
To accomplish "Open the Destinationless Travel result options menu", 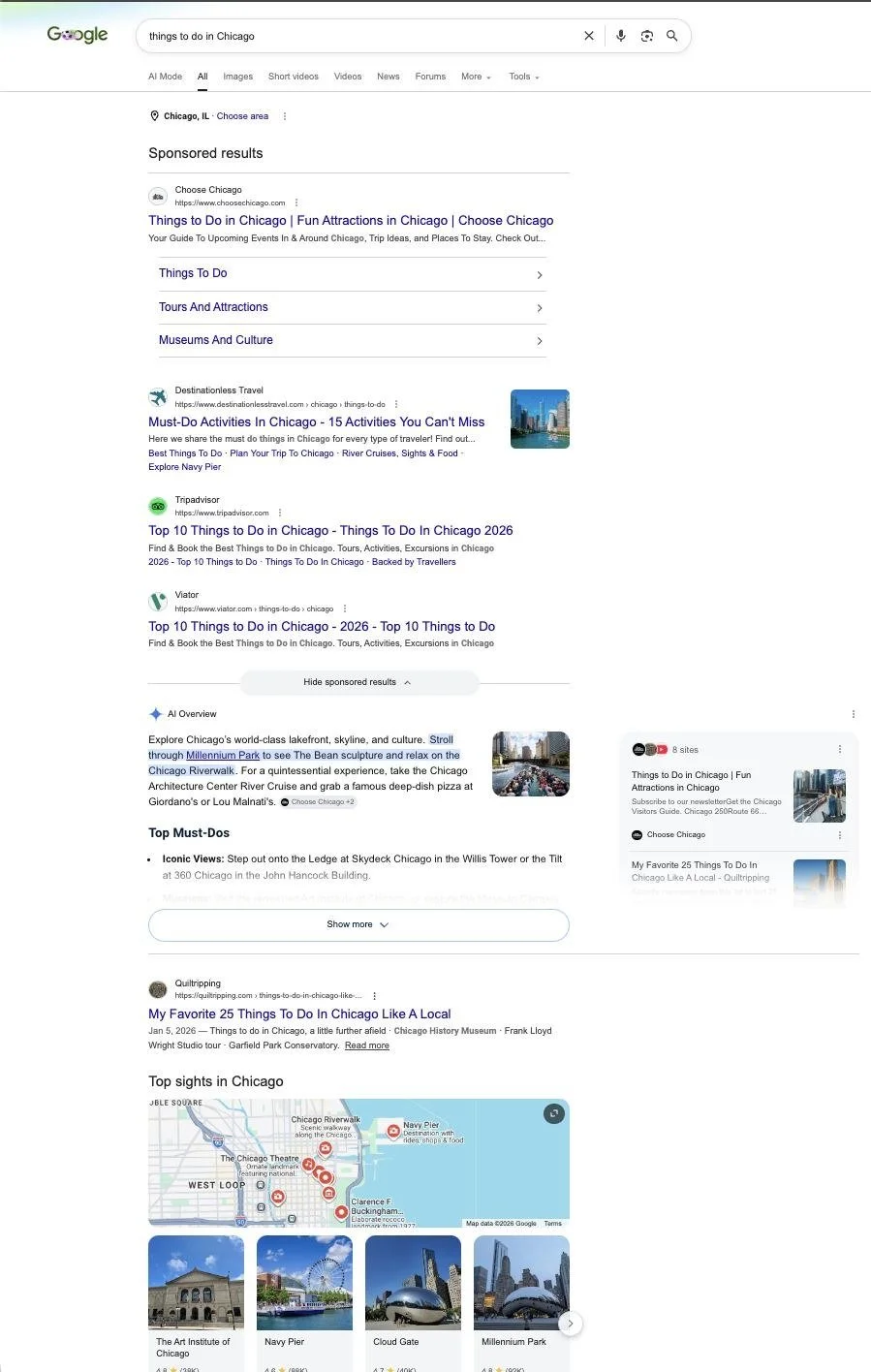I will [396, 404].
